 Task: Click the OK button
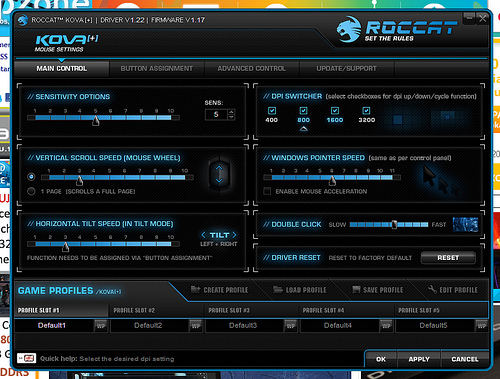pyautogui.click(x=381, y=359)
